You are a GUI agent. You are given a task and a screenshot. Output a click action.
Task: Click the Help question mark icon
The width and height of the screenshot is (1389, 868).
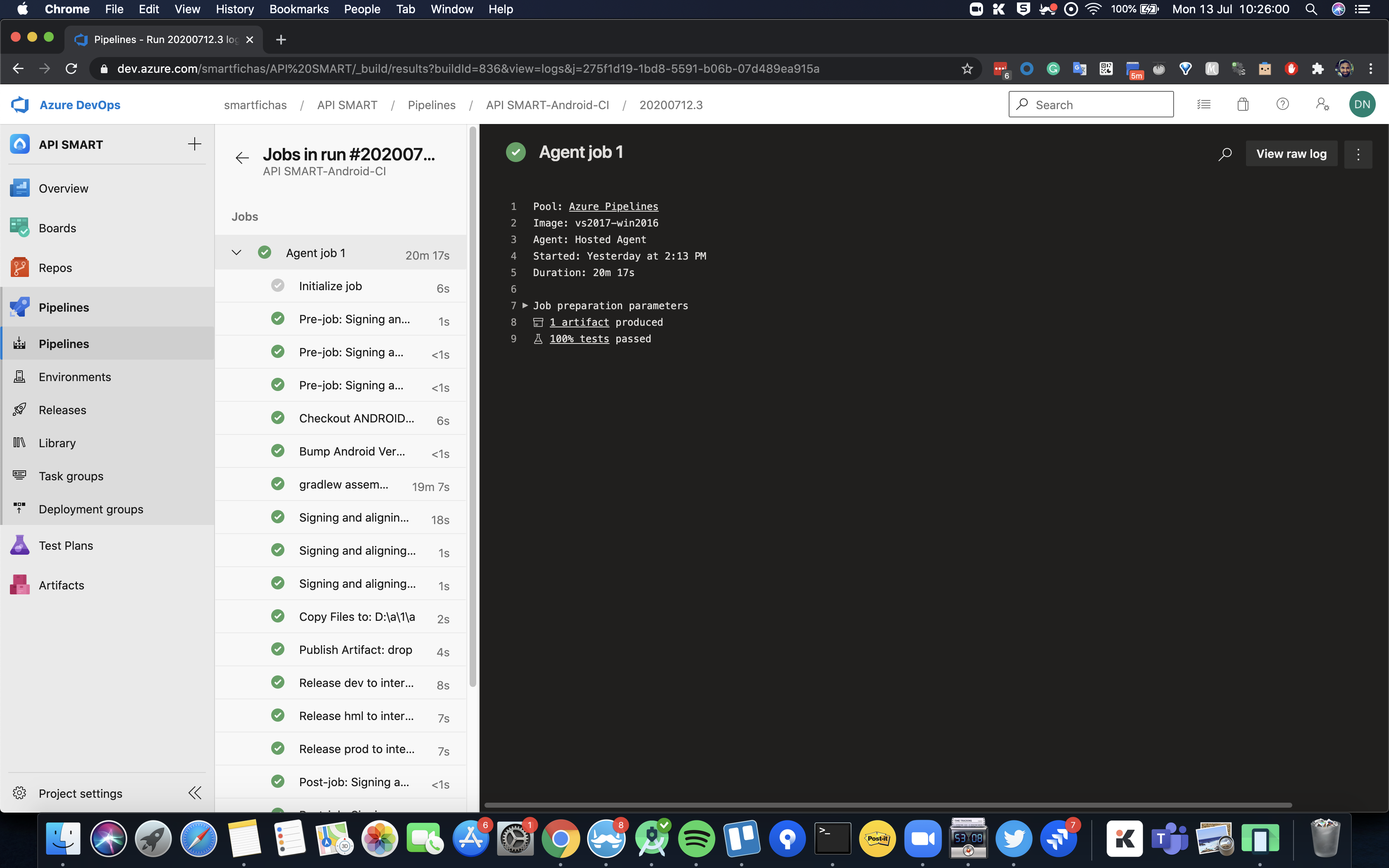tap(1282, 105)
